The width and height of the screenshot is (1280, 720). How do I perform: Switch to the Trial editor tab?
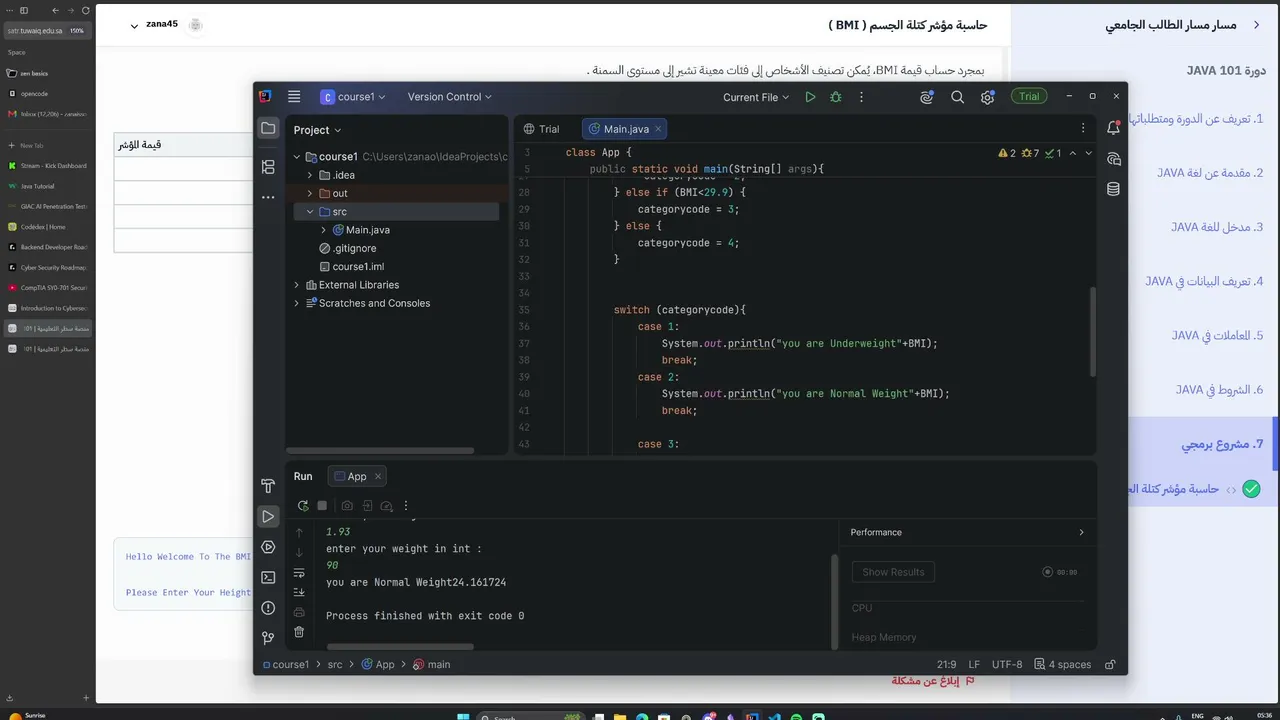(542, 129)
